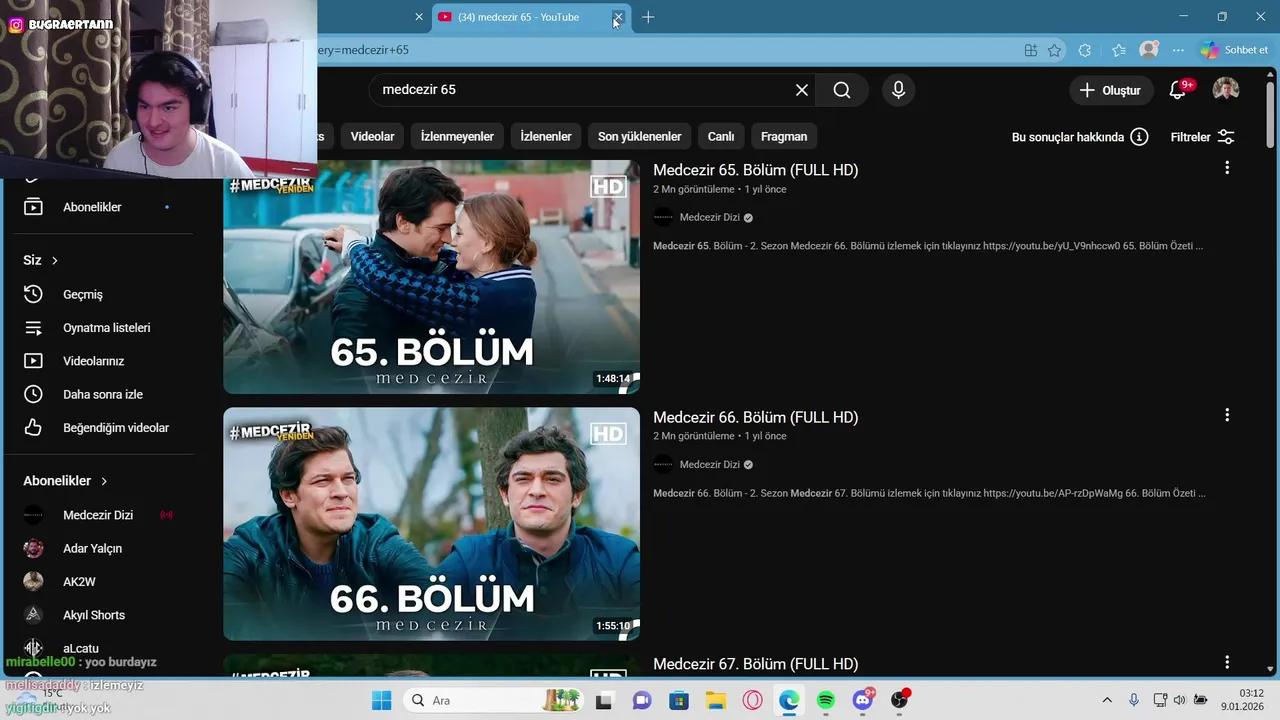Click Sohbet et Copilot button
This screenshot has width=1280, height=720.
tap(1235, 50)
